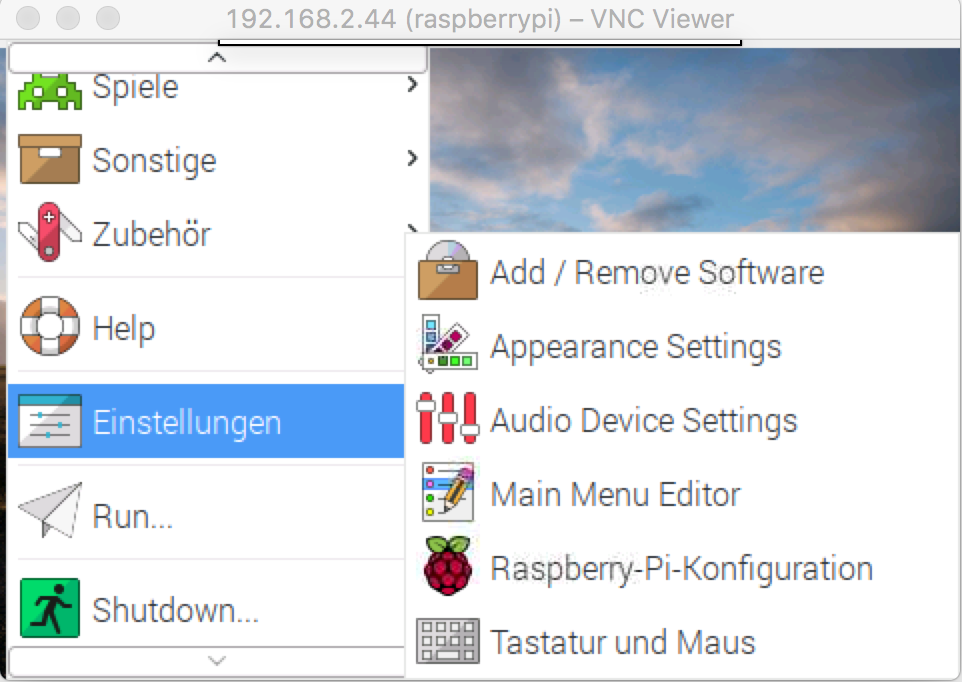Open Add / Remove Software

point(656,272)
